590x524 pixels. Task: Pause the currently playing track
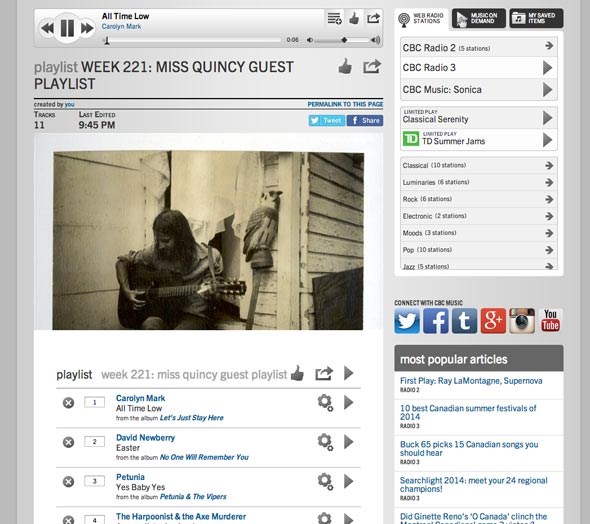coord(67,28)
